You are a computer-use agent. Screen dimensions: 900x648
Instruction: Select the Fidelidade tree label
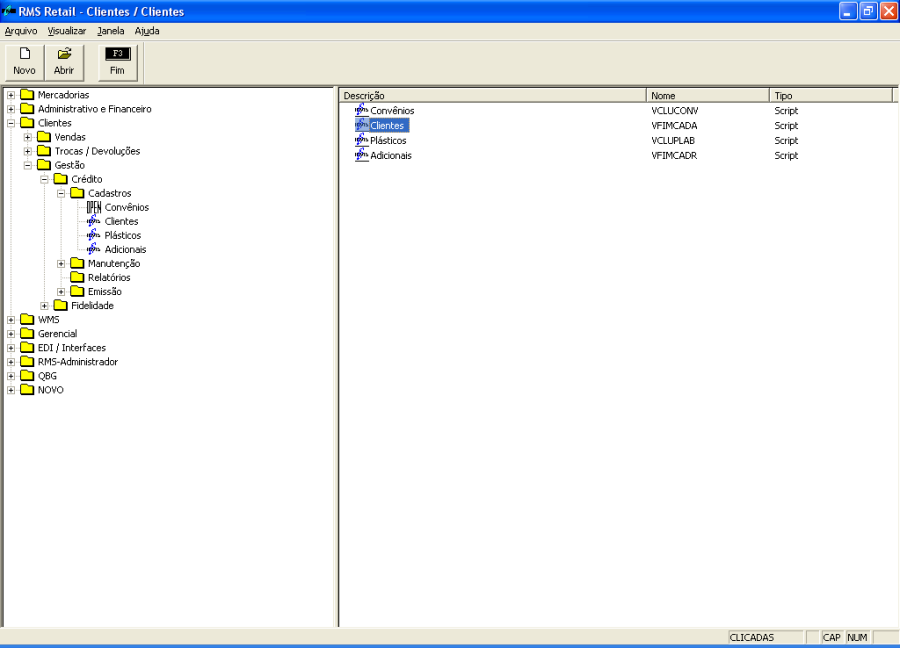[92, 306]
